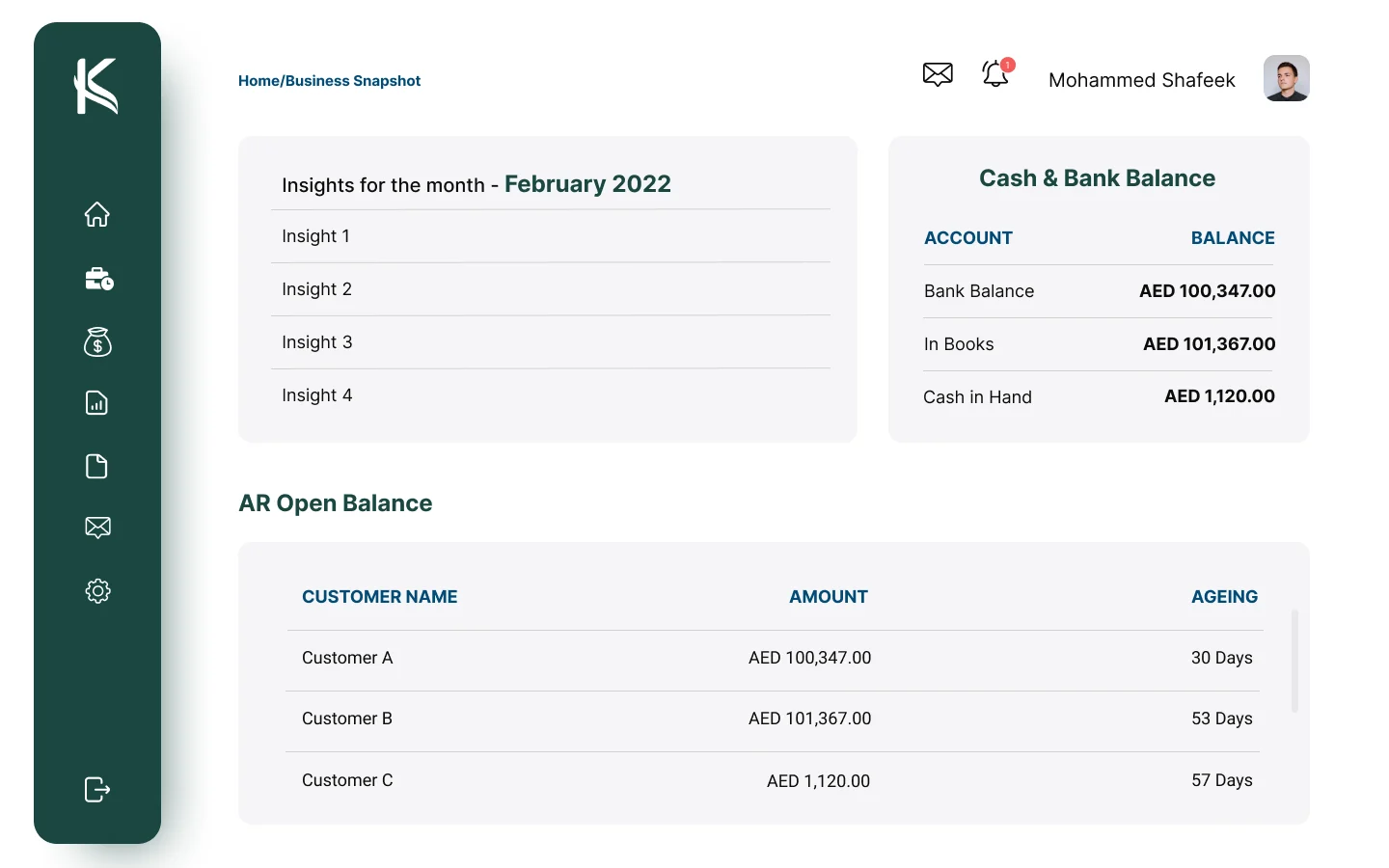
Task: Select the Customer C row
Action: coord(774,781)
